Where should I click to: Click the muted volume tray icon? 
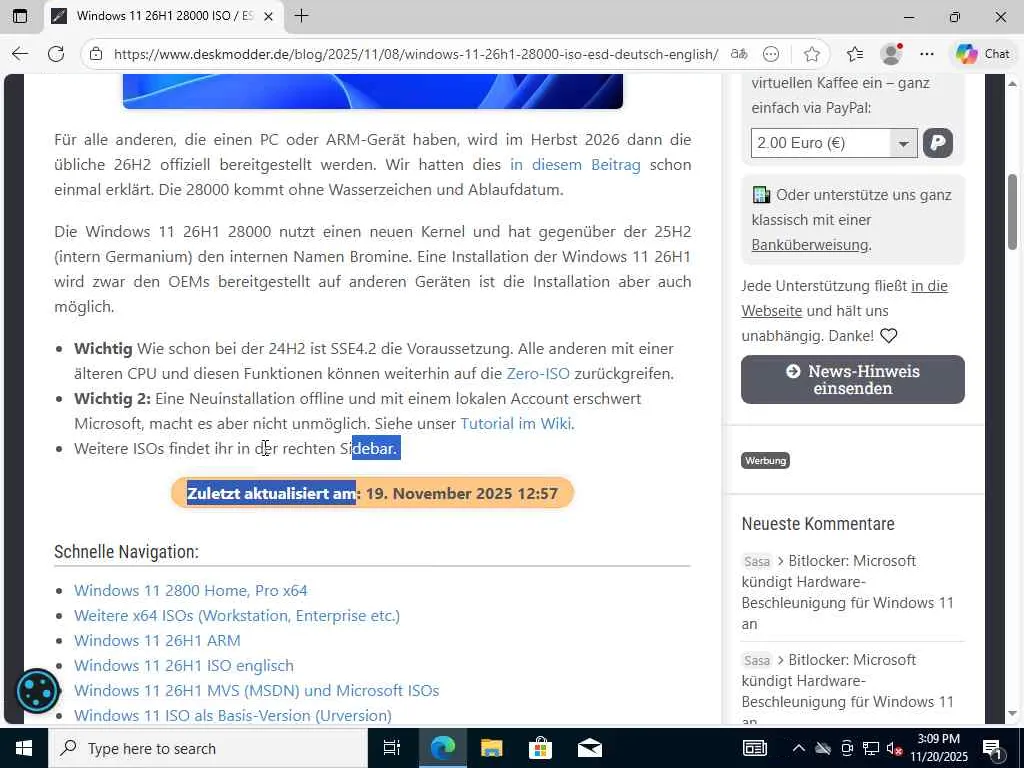point(893,748)
